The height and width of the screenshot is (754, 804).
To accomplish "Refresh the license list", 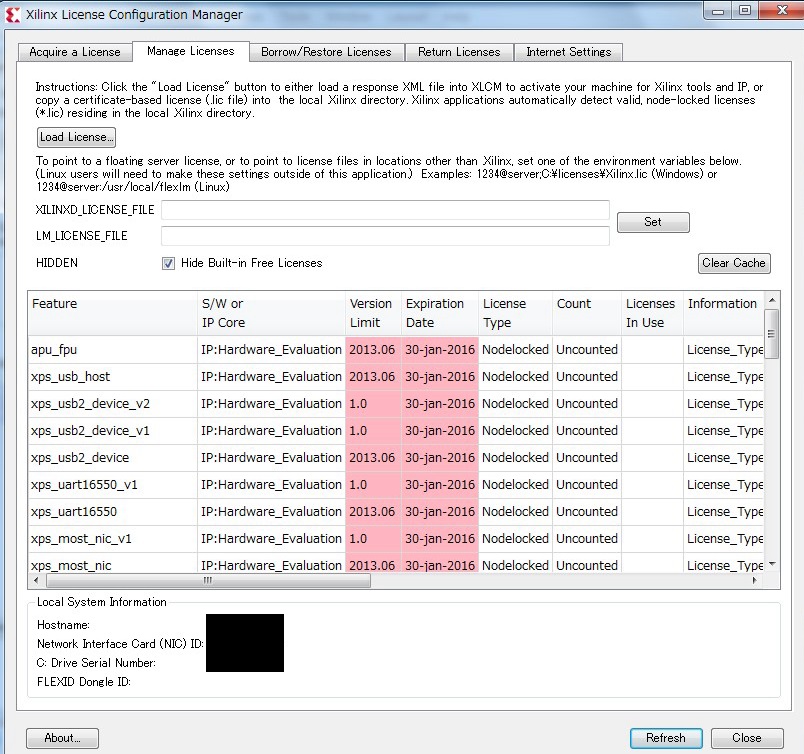I will point(666,738).
